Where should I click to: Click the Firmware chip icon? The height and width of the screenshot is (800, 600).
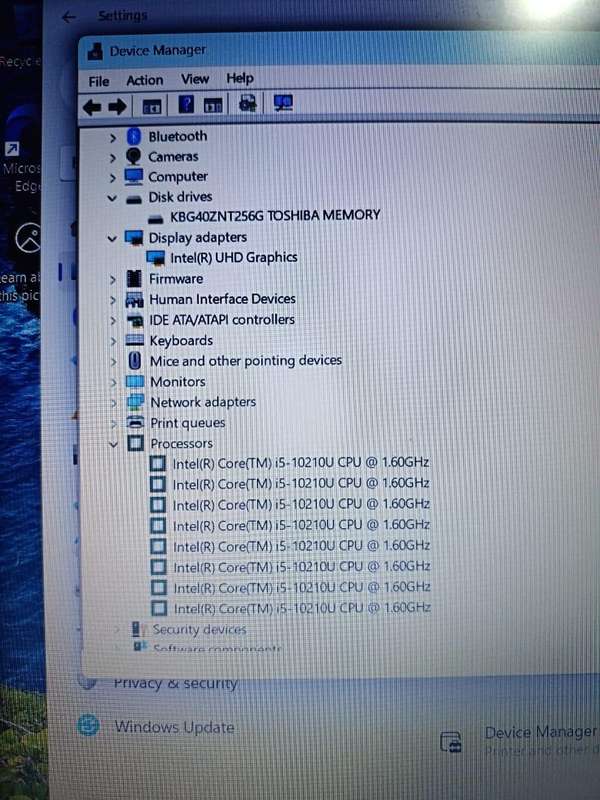tap(134, 279)
